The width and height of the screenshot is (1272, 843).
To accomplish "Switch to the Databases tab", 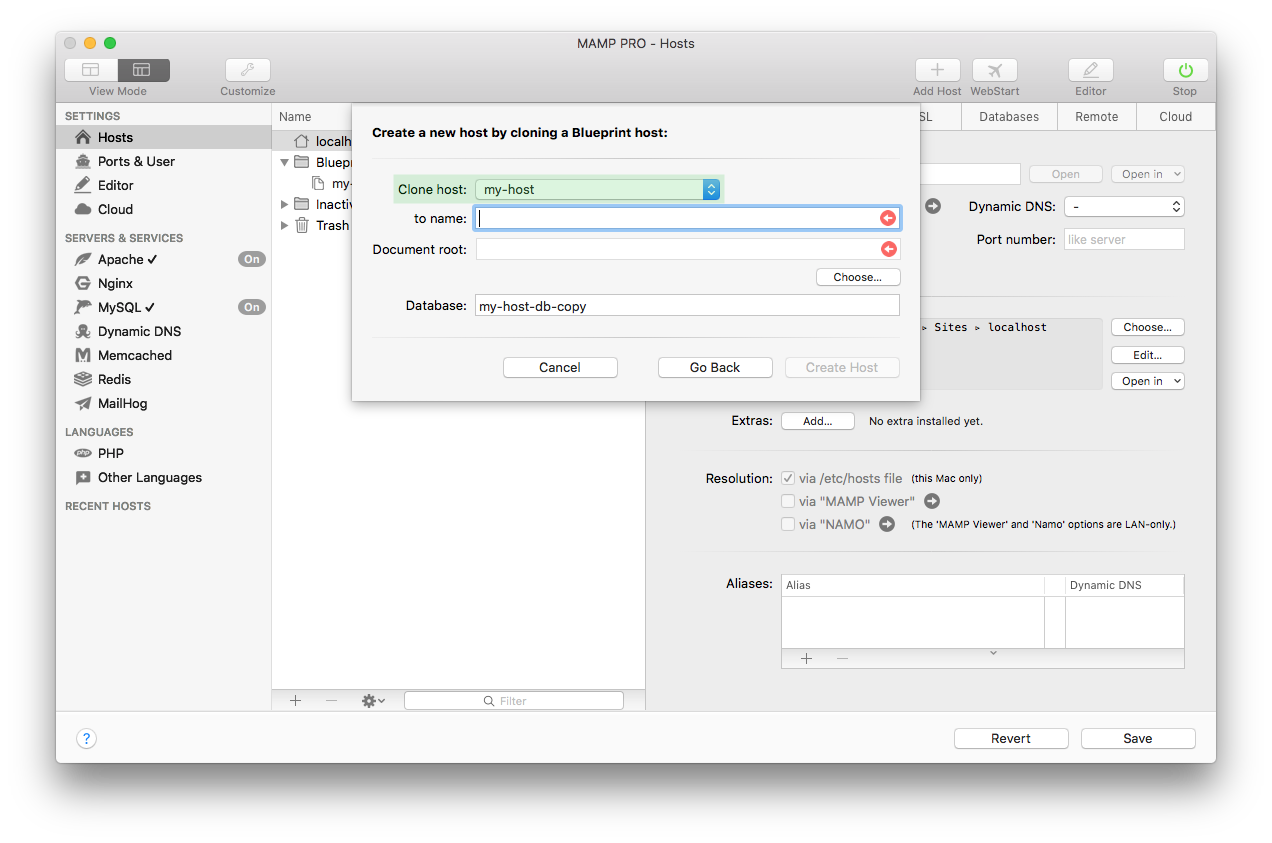I will [1008, 116].
